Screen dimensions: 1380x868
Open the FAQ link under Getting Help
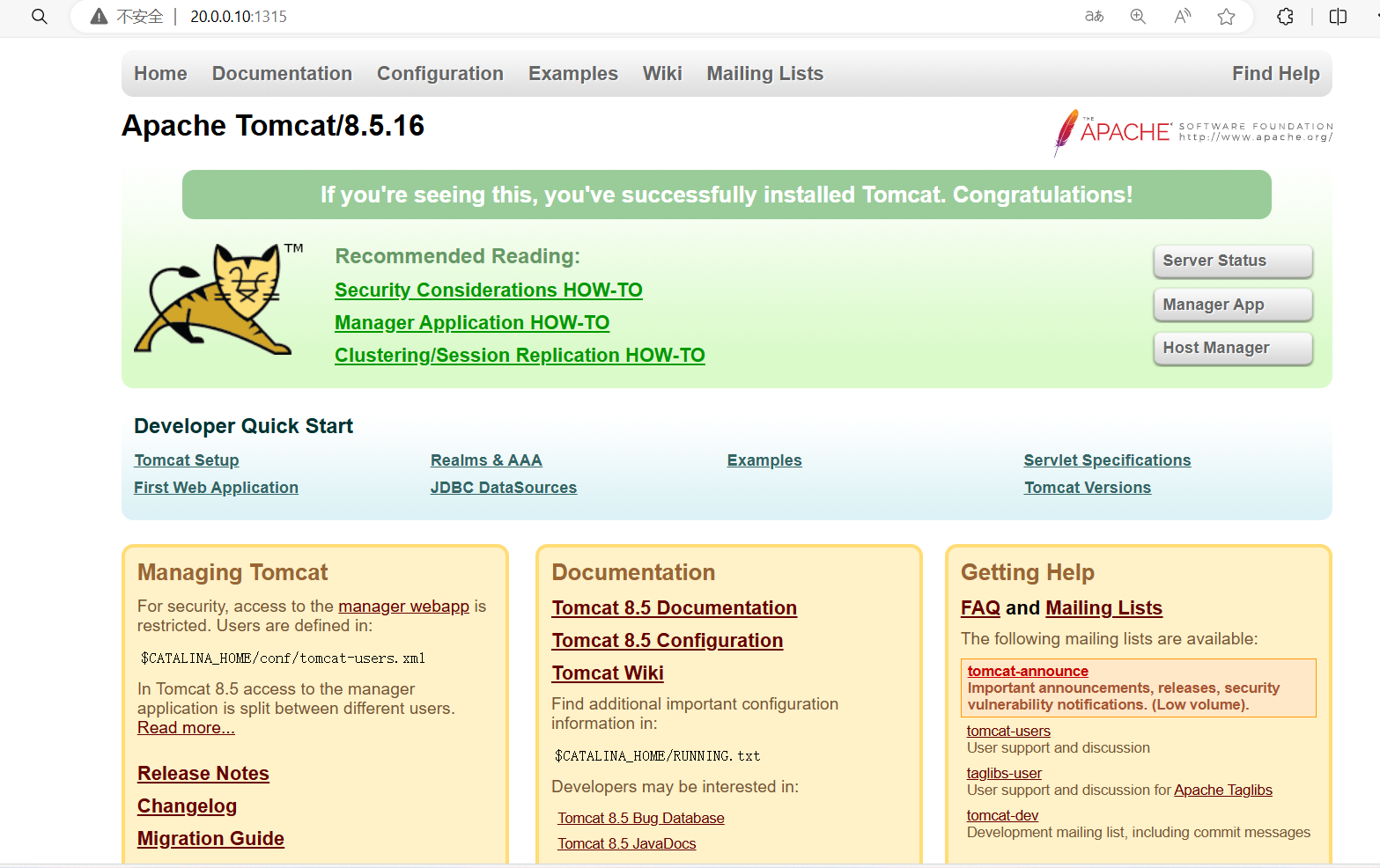(981, 608)
